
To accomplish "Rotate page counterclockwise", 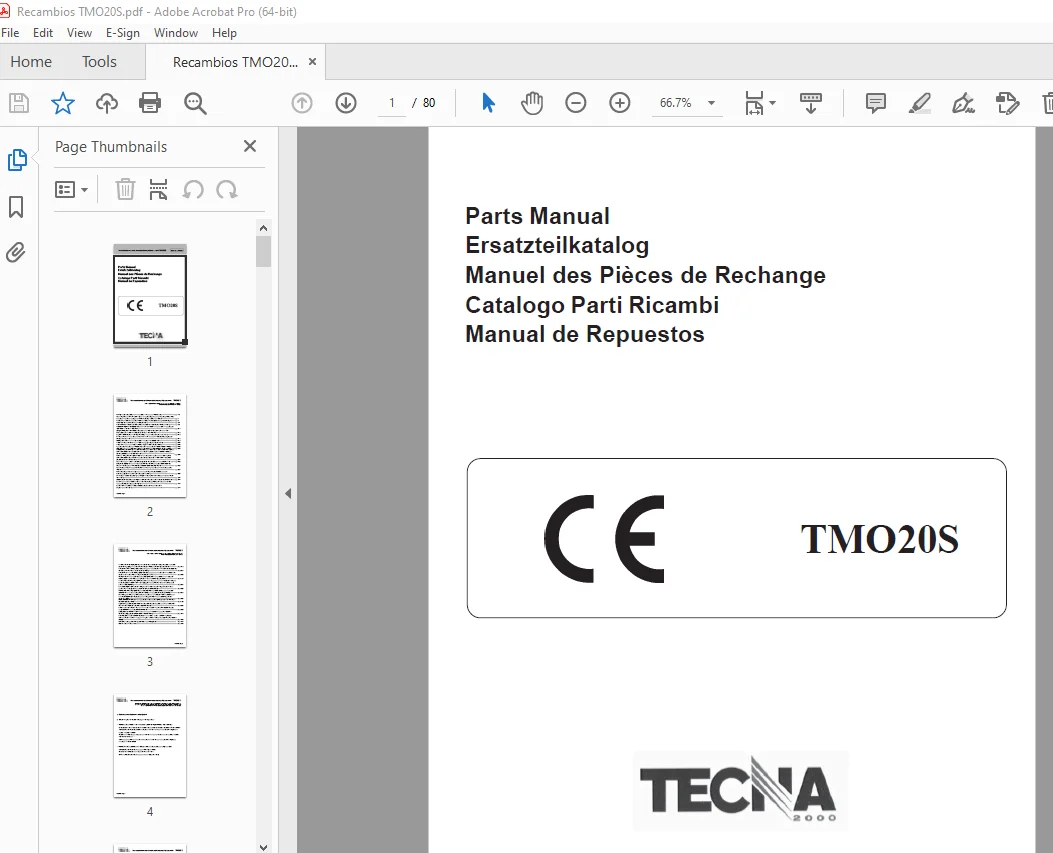I will point(193,190).
